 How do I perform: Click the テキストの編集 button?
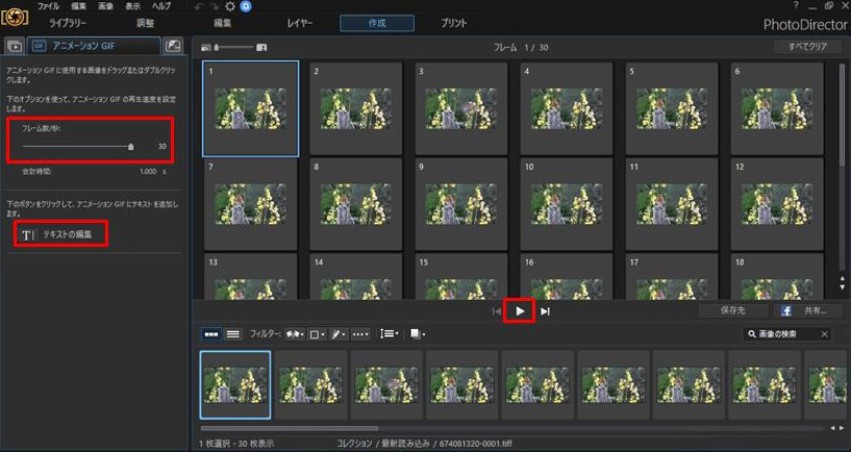[x=60, y=234]
